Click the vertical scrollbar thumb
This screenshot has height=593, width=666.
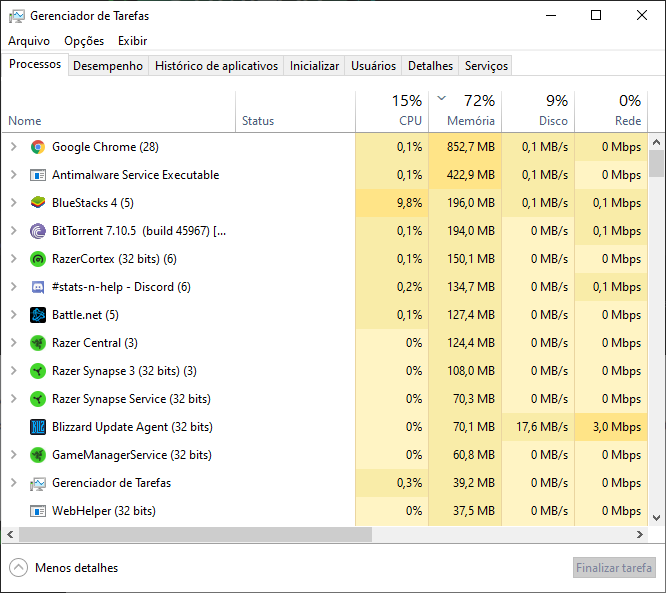coord(656,164)
